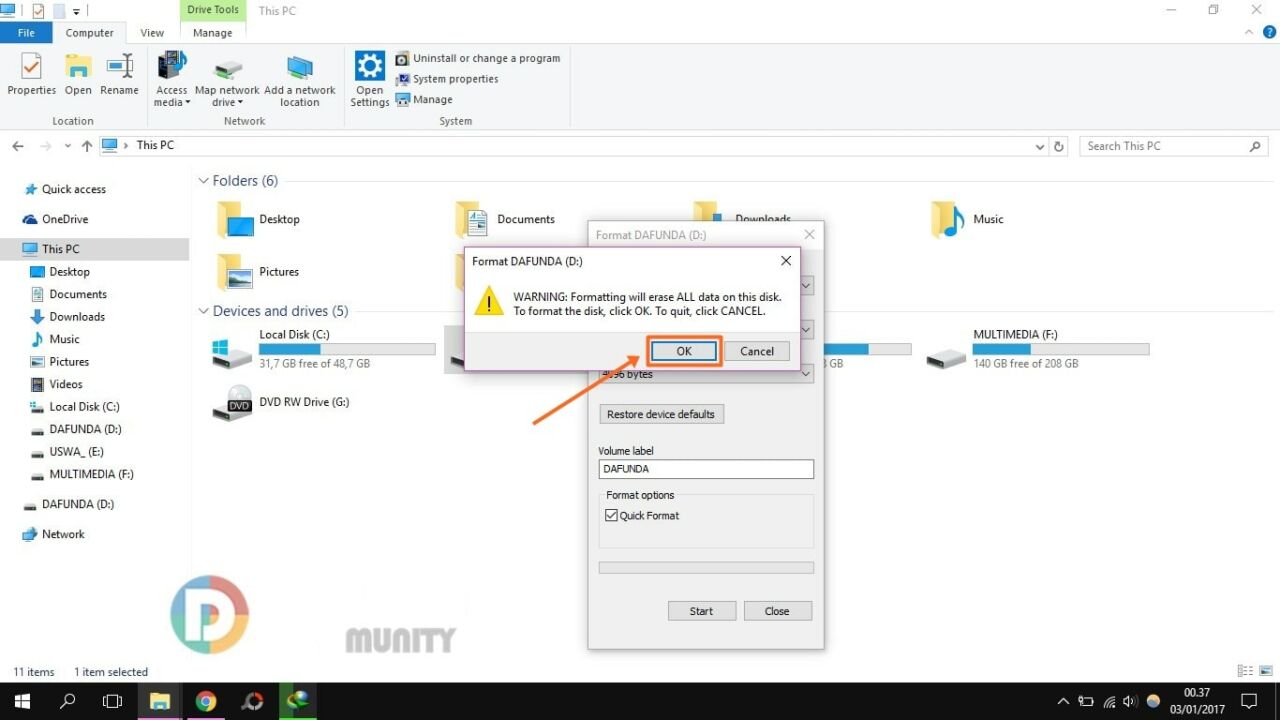The width and height of the screenshot is (1280, 720).
Task: Click OK to confirm formatting
Action: pos(684,351)
